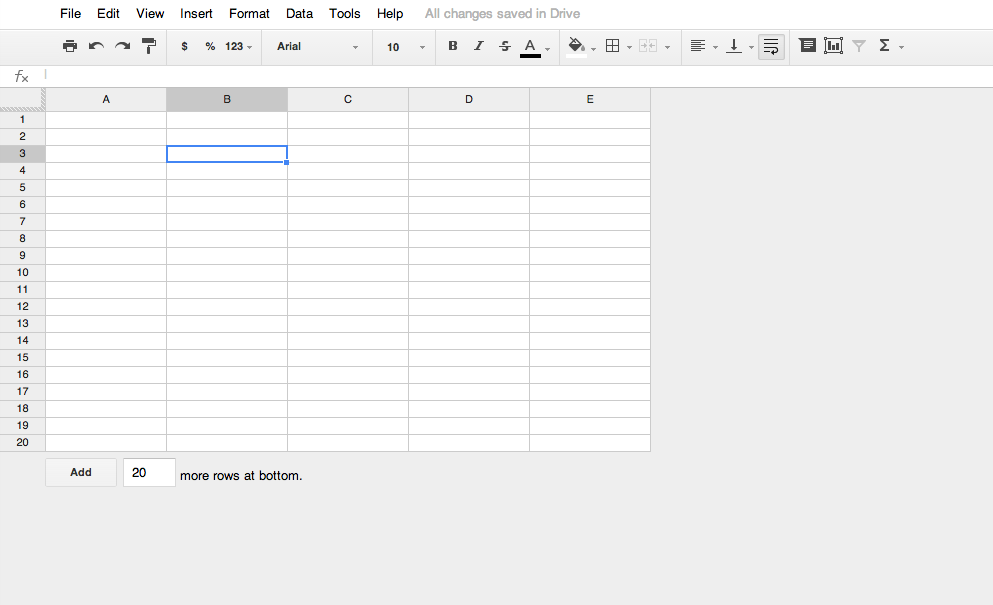
Task: Click the rows count input field
Action: 148,472
